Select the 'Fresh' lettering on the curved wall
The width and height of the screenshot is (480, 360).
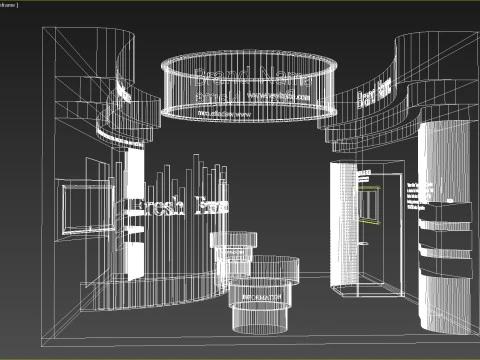pos(159,207)
